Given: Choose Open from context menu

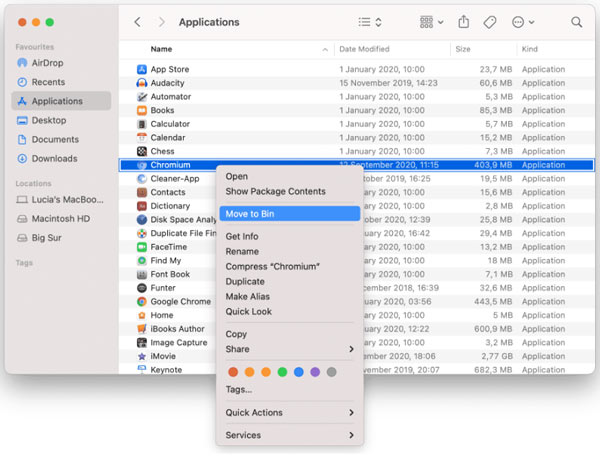Looking at the screenshot, I should coord(290,176).
